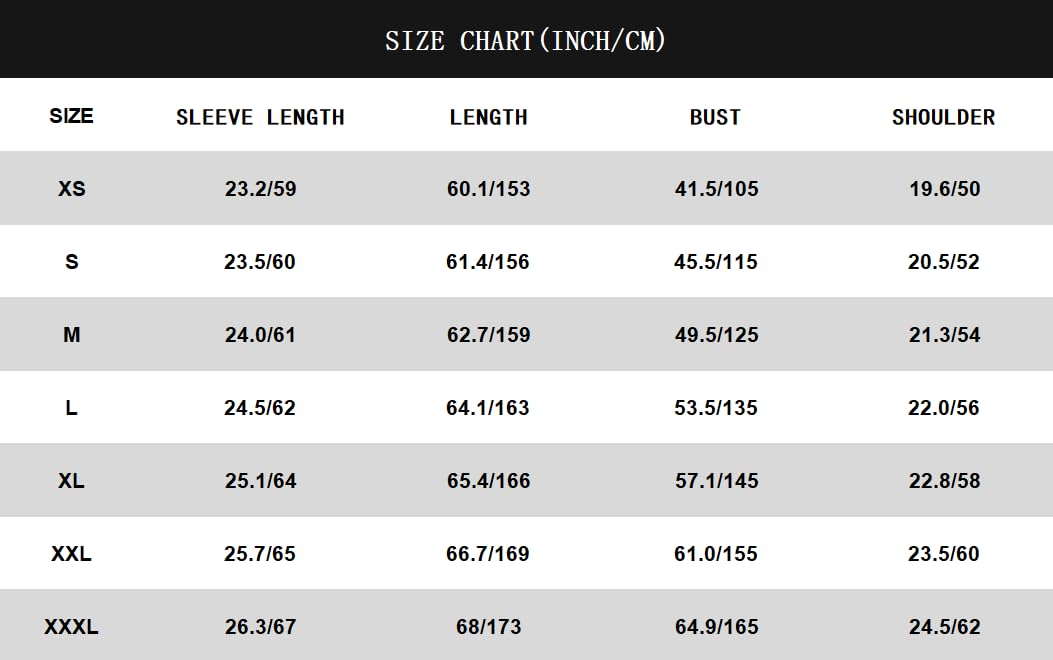Select the S bust value 45.5/115
The height and width of the screenshot is (660, 1053).
pos(716,262)
